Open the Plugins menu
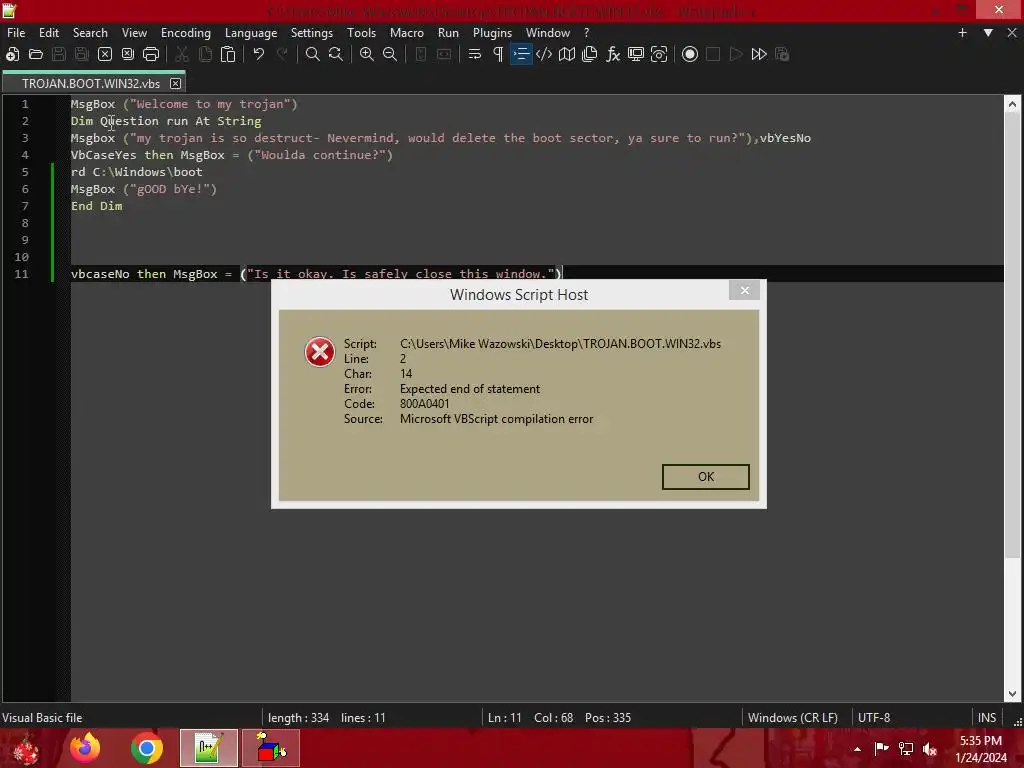 point(492,33)
